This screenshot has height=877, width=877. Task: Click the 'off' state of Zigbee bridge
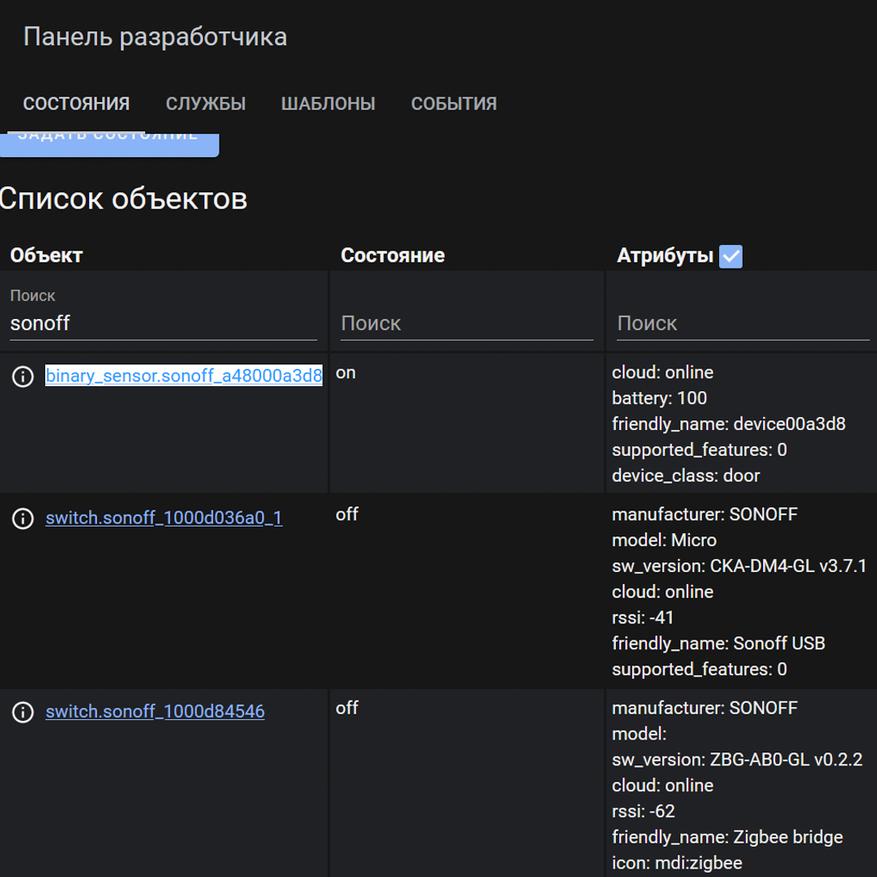click(347, 708)
